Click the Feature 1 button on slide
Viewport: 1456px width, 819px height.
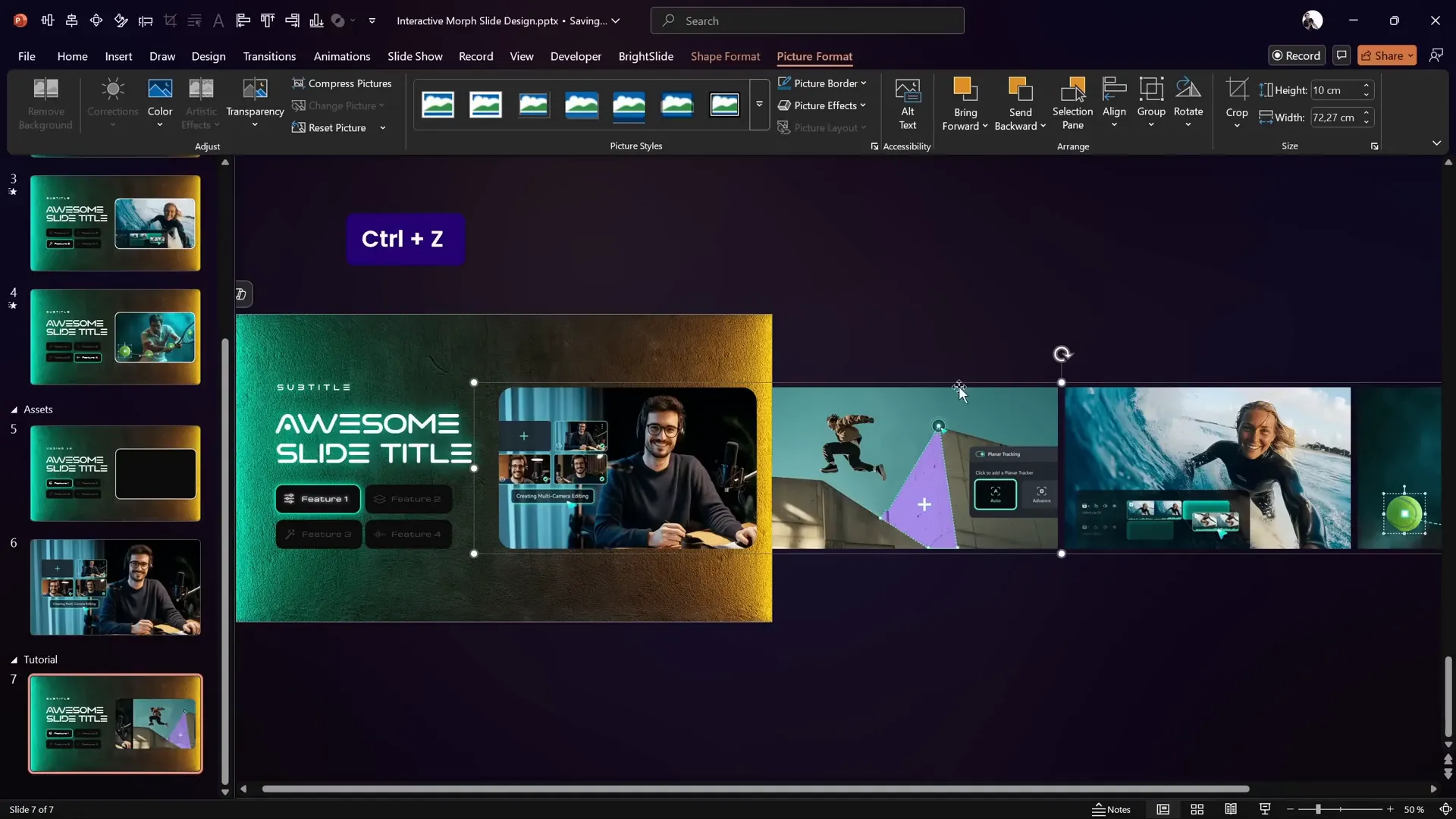(318, 499)
